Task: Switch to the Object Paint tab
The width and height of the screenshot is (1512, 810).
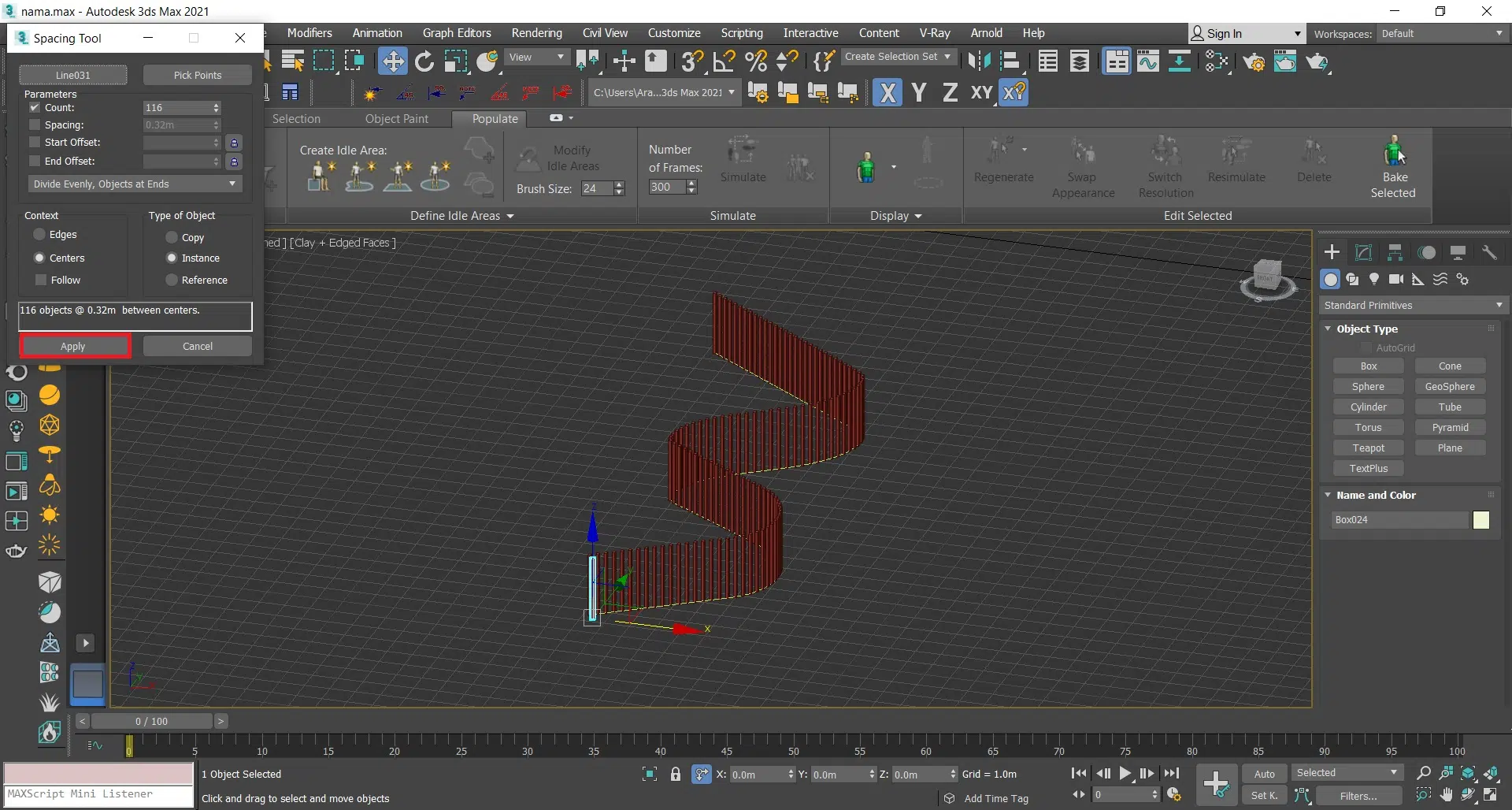Action: click(396, 119)
